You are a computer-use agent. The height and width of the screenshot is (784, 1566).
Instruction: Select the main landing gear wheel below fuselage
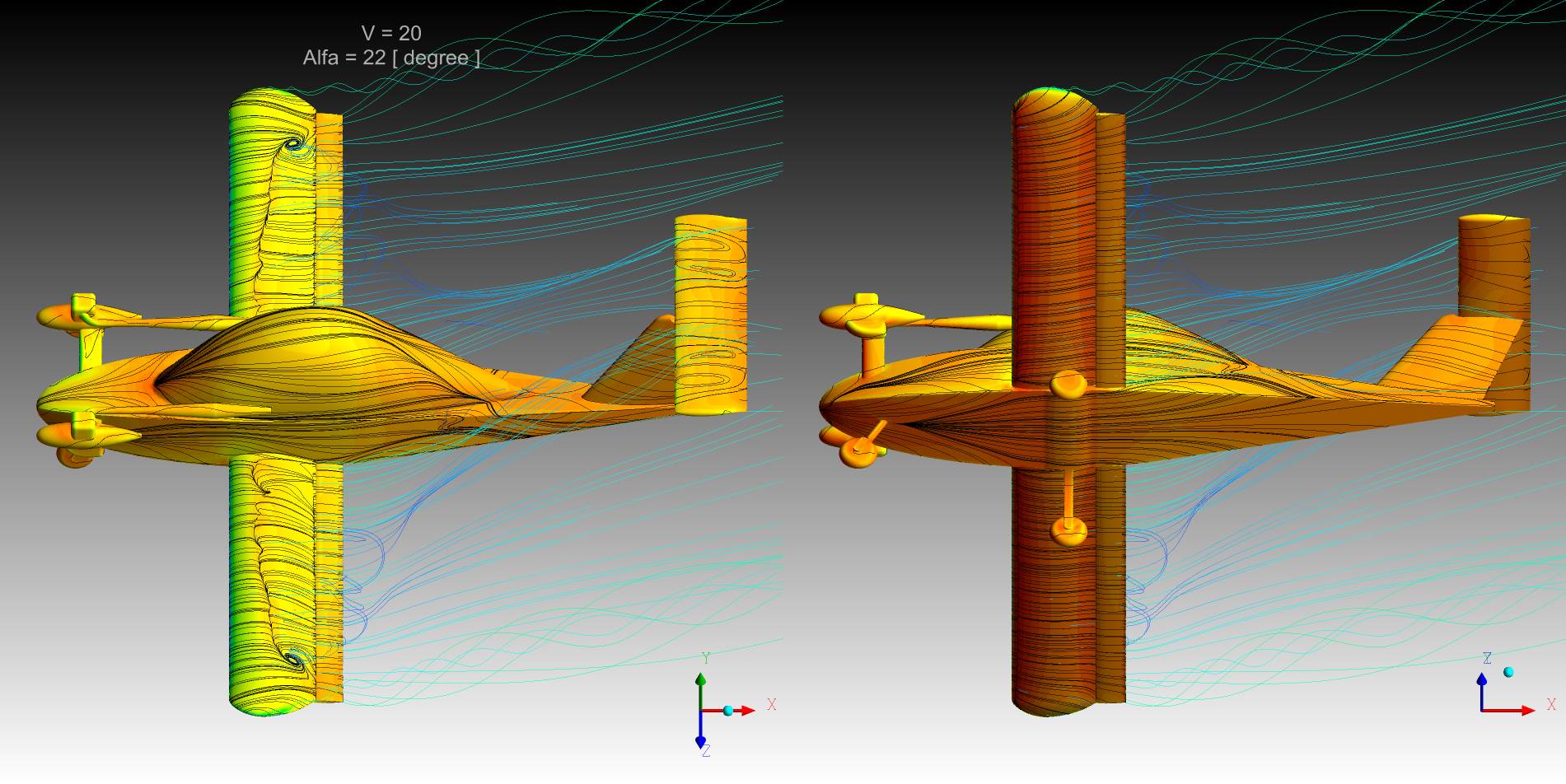1069,531
